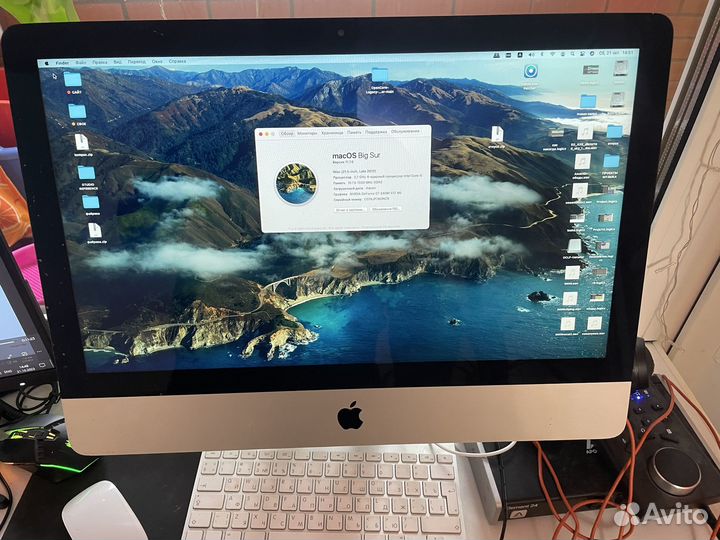Open the Правка menu

pos(100,62)
